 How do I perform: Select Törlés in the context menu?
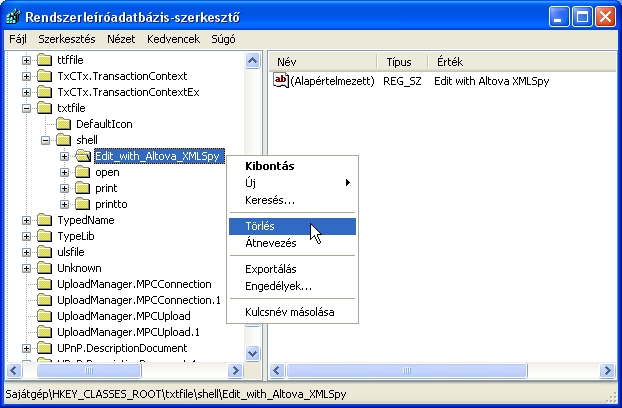tap(259, 226)
